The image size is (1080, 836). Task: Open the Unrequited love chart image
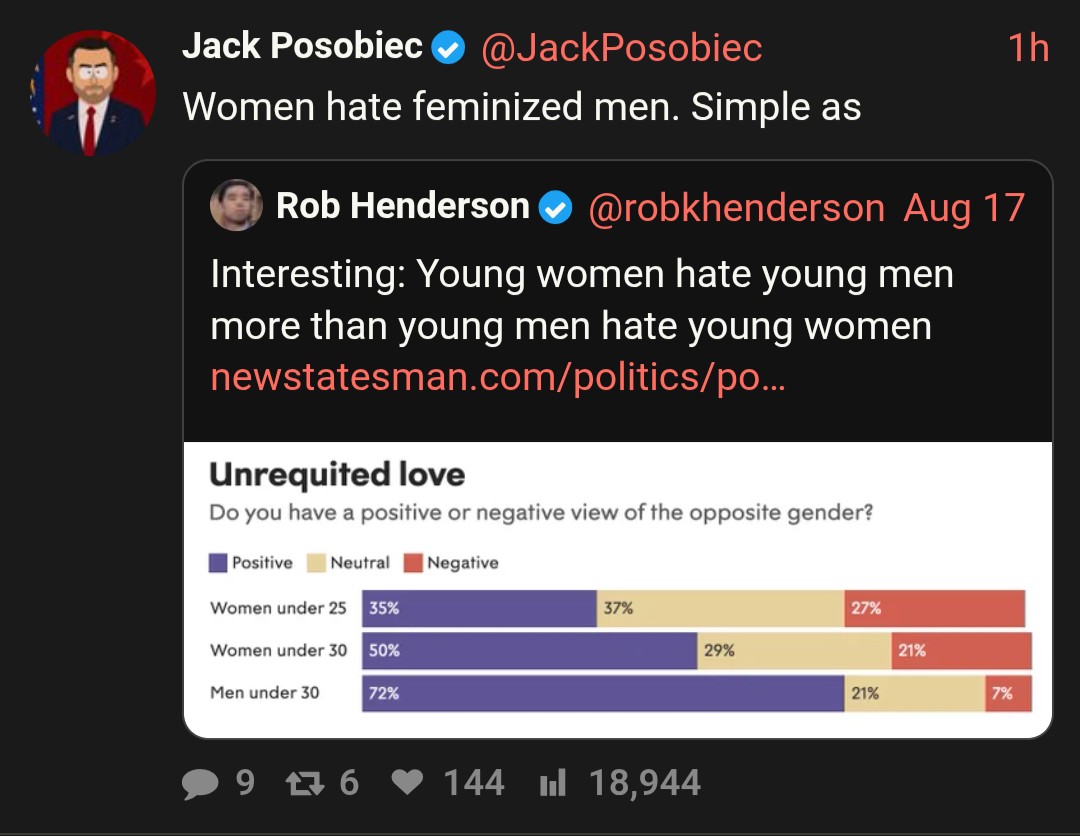coord(618,589)
